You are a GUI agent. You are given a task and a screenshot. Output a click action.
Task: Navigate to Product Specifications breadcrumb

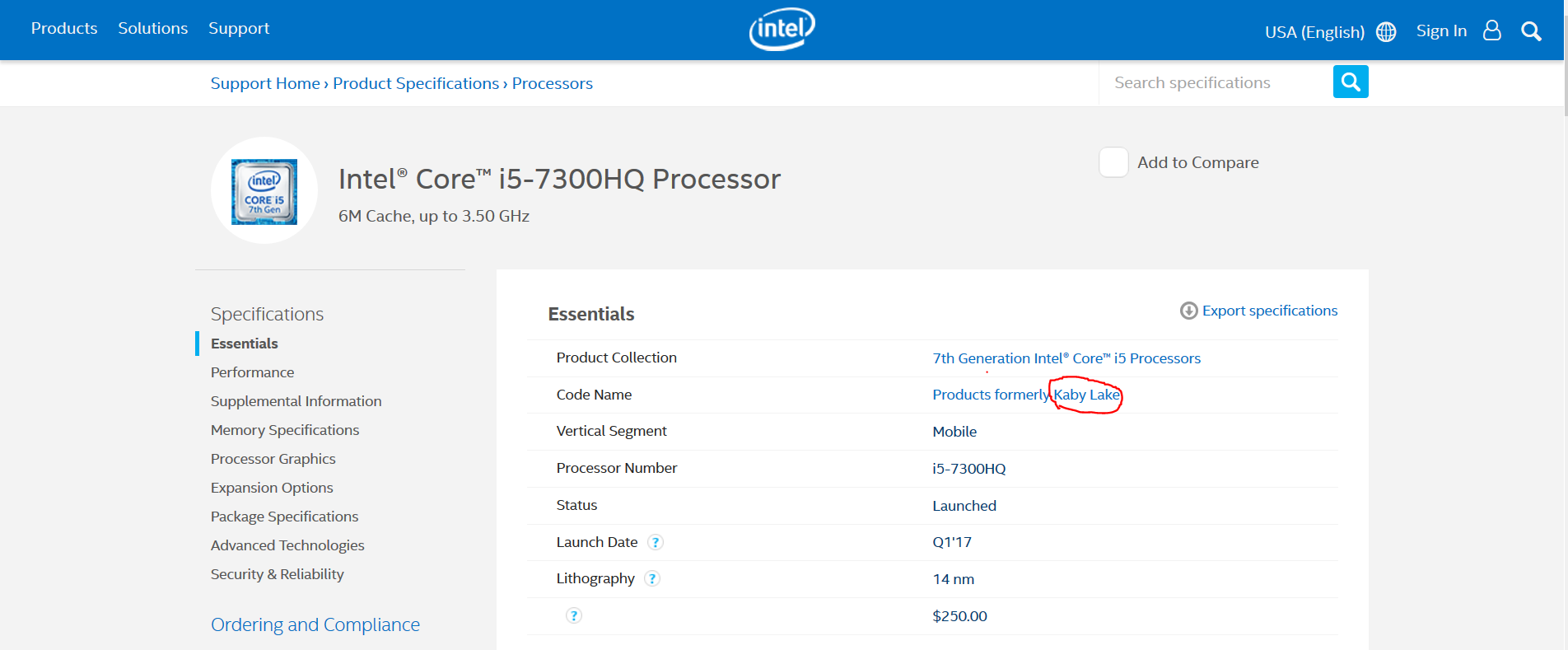click(x=416, y=83)
